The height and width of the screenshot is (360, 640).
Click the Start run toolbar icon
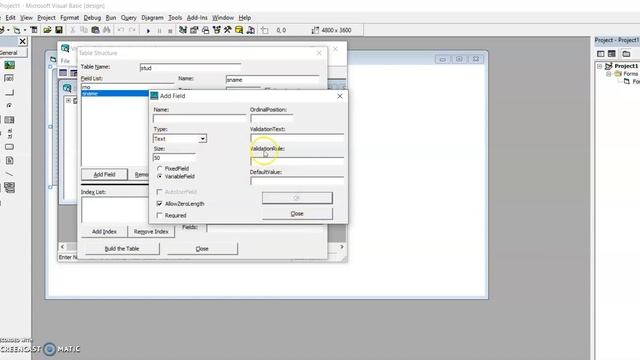click(148, 30)
